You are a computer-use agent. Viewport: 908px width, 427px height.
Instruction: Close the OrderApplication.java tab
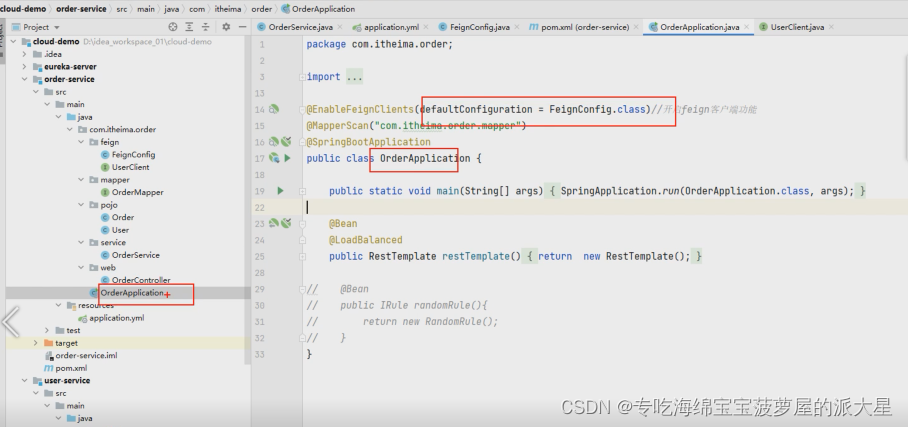point(747,27)
